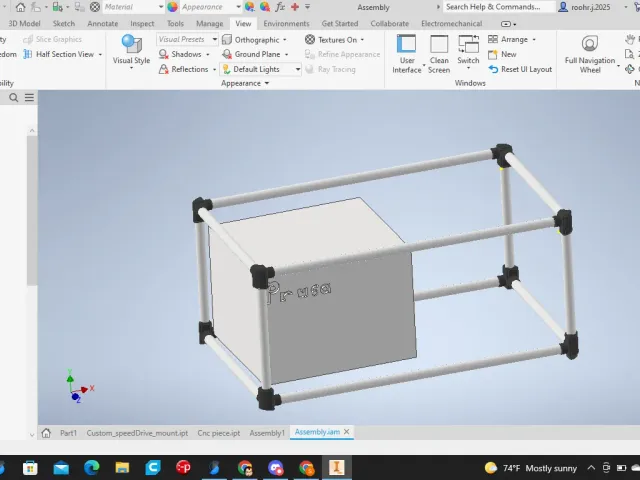Switch to the Tools ribbon tab
The width and height of the screenshot is (640, 480).
pyautogui.click(x=175, y=24)
